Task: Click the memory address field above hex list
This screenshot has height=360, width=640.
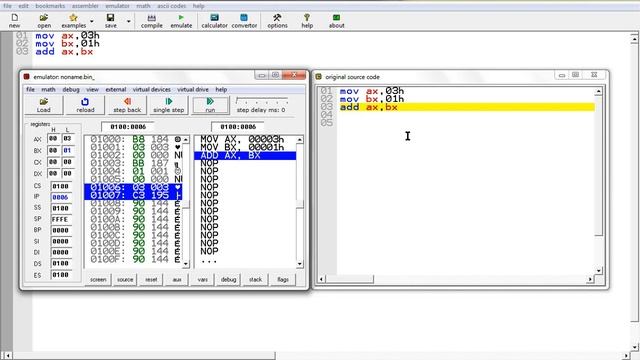Action: (x=127, y=127)
